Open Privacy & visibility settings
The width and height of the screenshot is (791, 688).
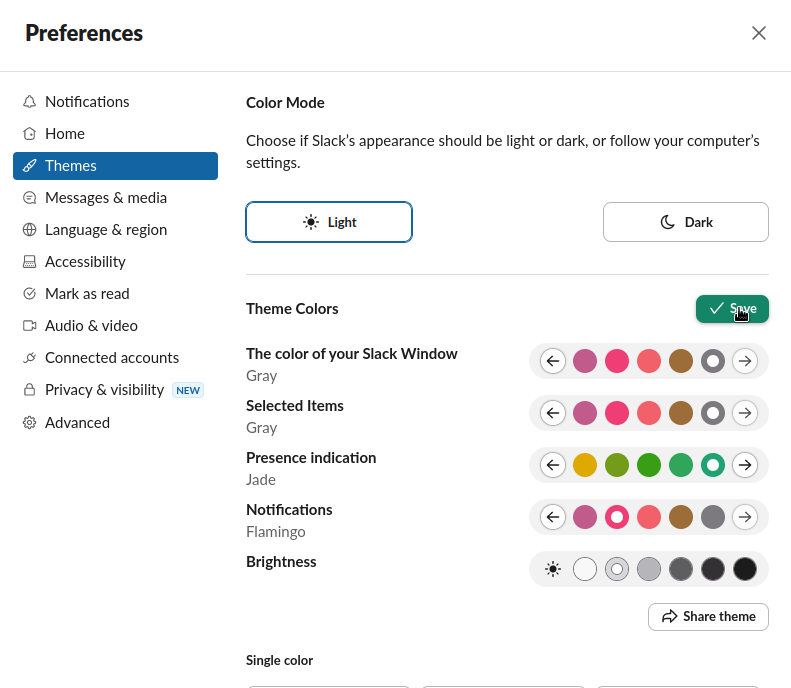[116, 390]
